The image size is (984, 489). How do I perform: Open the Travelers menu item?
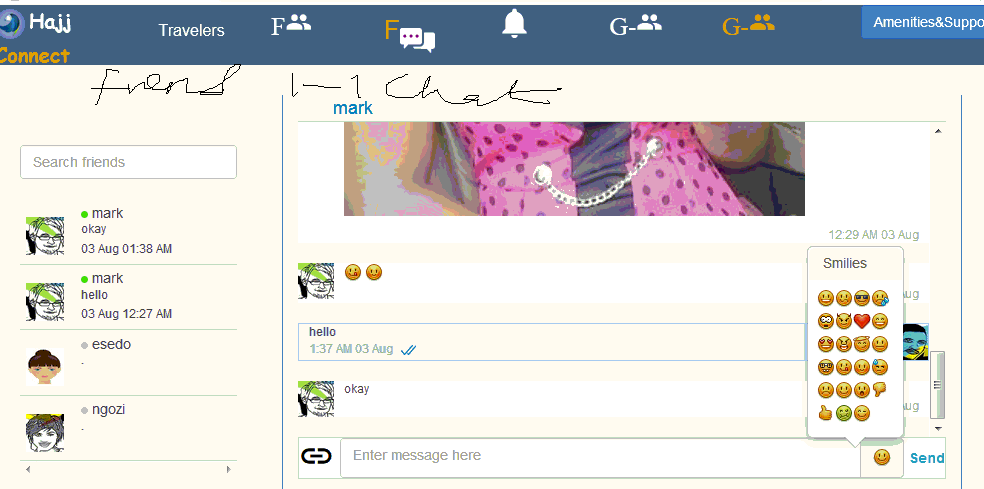pyautogui.click(x=191, y=30)
